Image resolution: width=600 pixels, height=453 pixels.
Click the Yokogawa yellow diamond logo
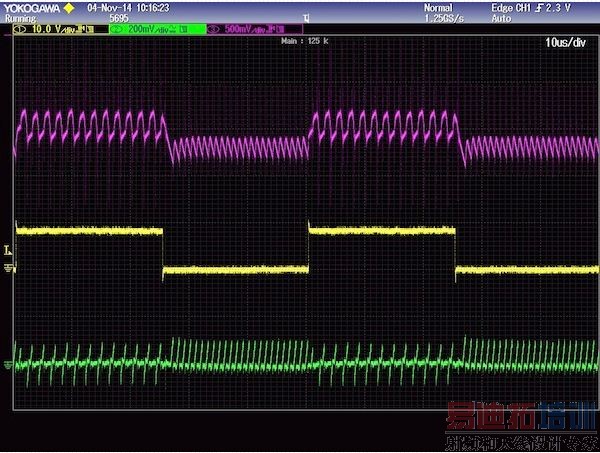(69, 8)
